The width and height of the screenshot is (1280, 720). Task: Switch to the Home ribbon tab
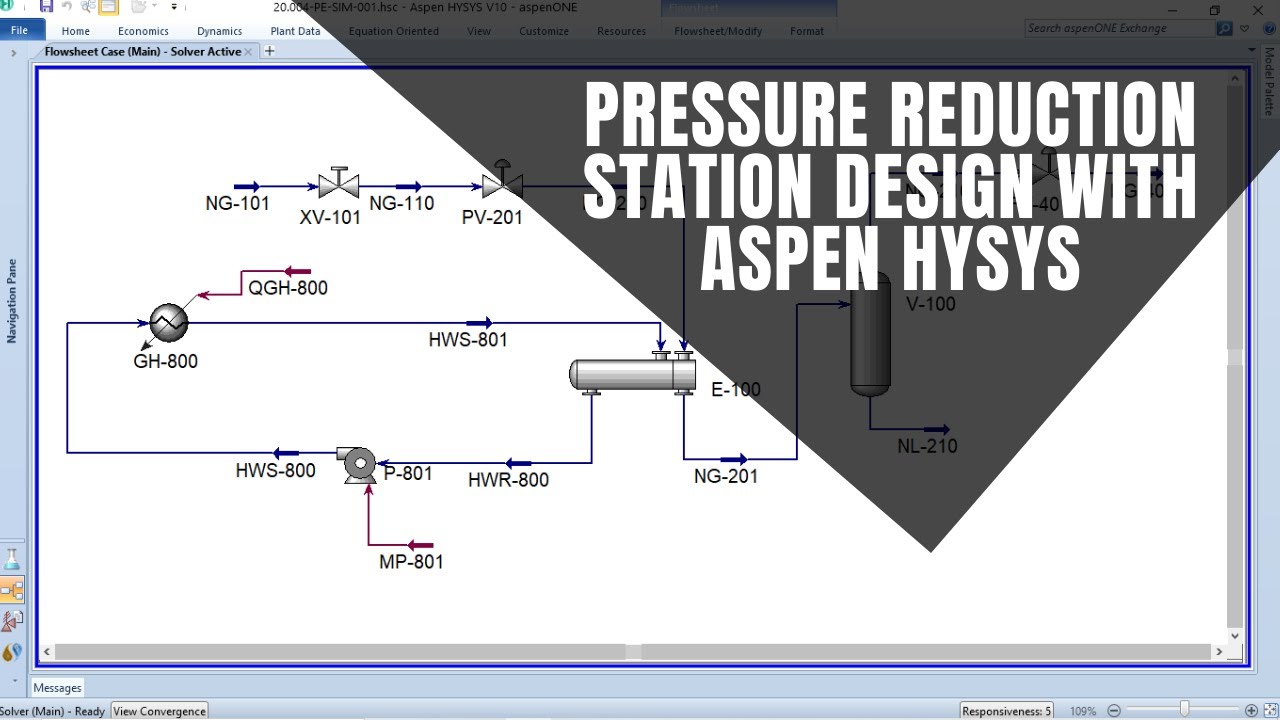[x=75, y=31]
